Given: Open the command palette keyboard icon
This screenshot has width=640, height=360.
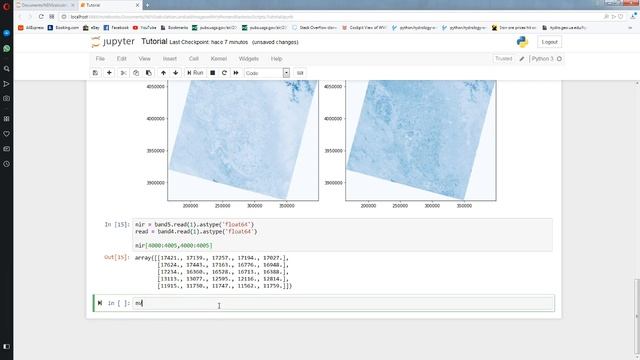Looking at the screenshot, I should click(x=300, y=73).
